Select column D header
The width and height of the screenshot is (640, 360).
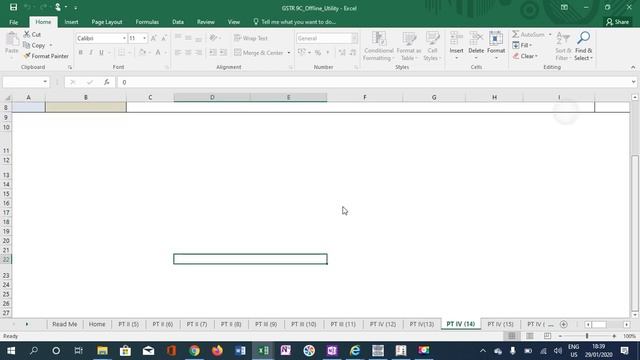(212, 97)
